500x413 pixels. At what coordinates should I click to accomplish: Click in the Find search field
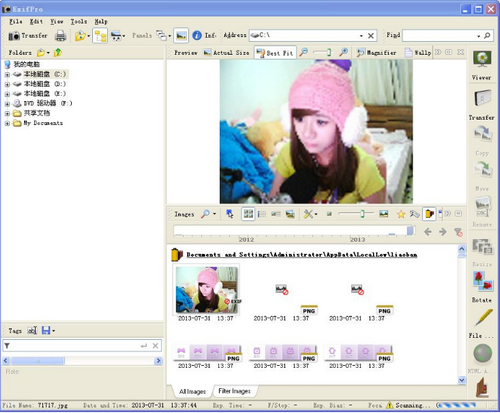coord(439,35)
